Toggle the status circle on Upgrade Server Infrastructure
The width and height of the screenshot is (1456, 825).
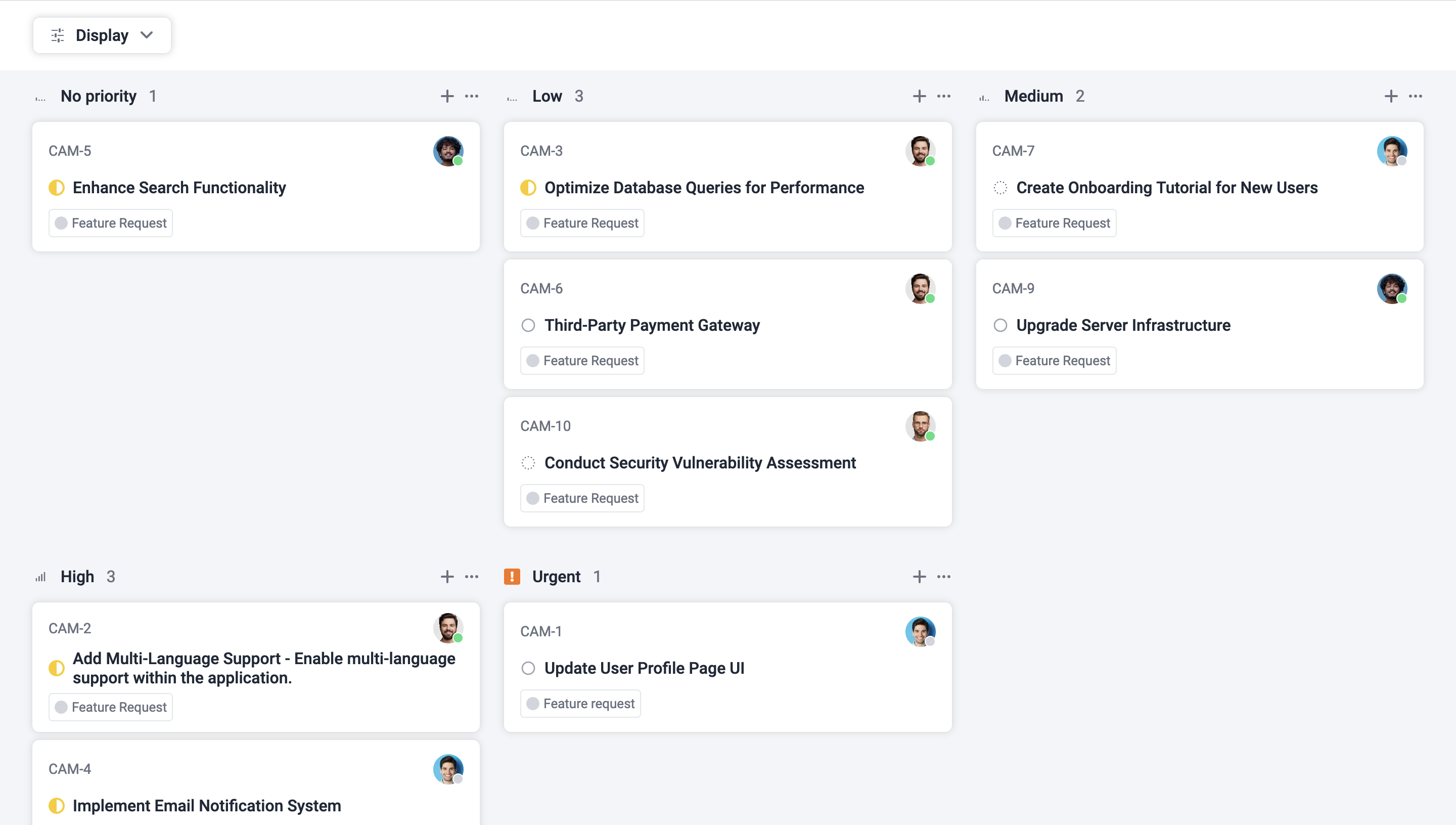(1000, 325)
